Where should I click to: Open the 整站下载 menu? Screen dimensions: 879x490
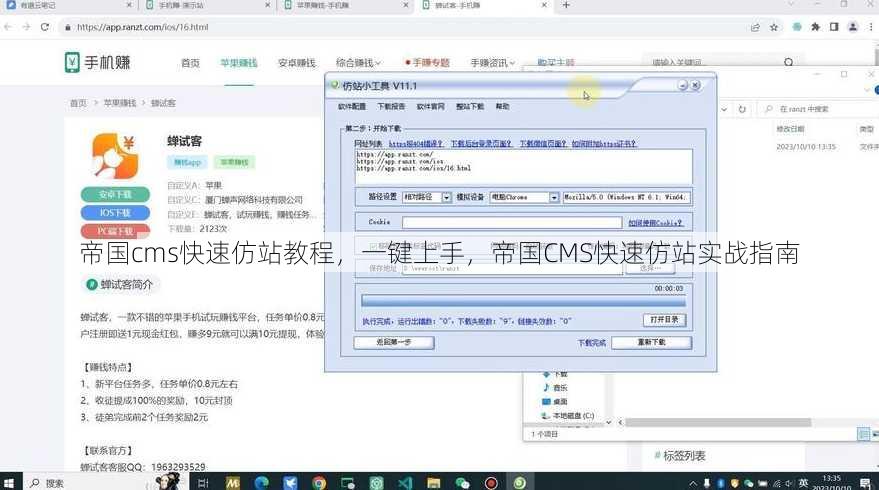click(470, 107)
